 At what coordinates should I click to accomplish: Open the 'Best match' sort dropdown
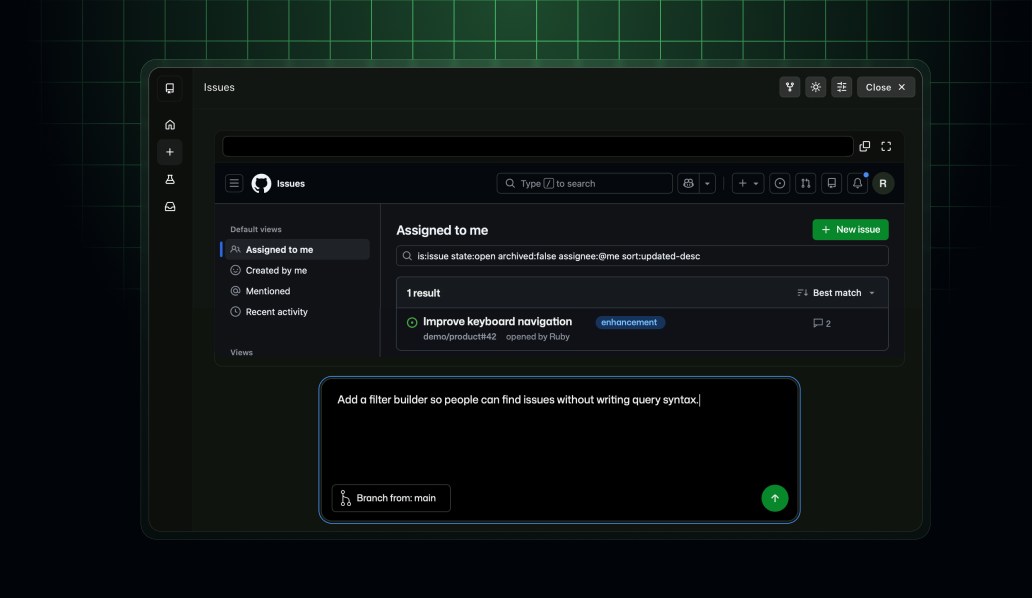pos(836,293)
